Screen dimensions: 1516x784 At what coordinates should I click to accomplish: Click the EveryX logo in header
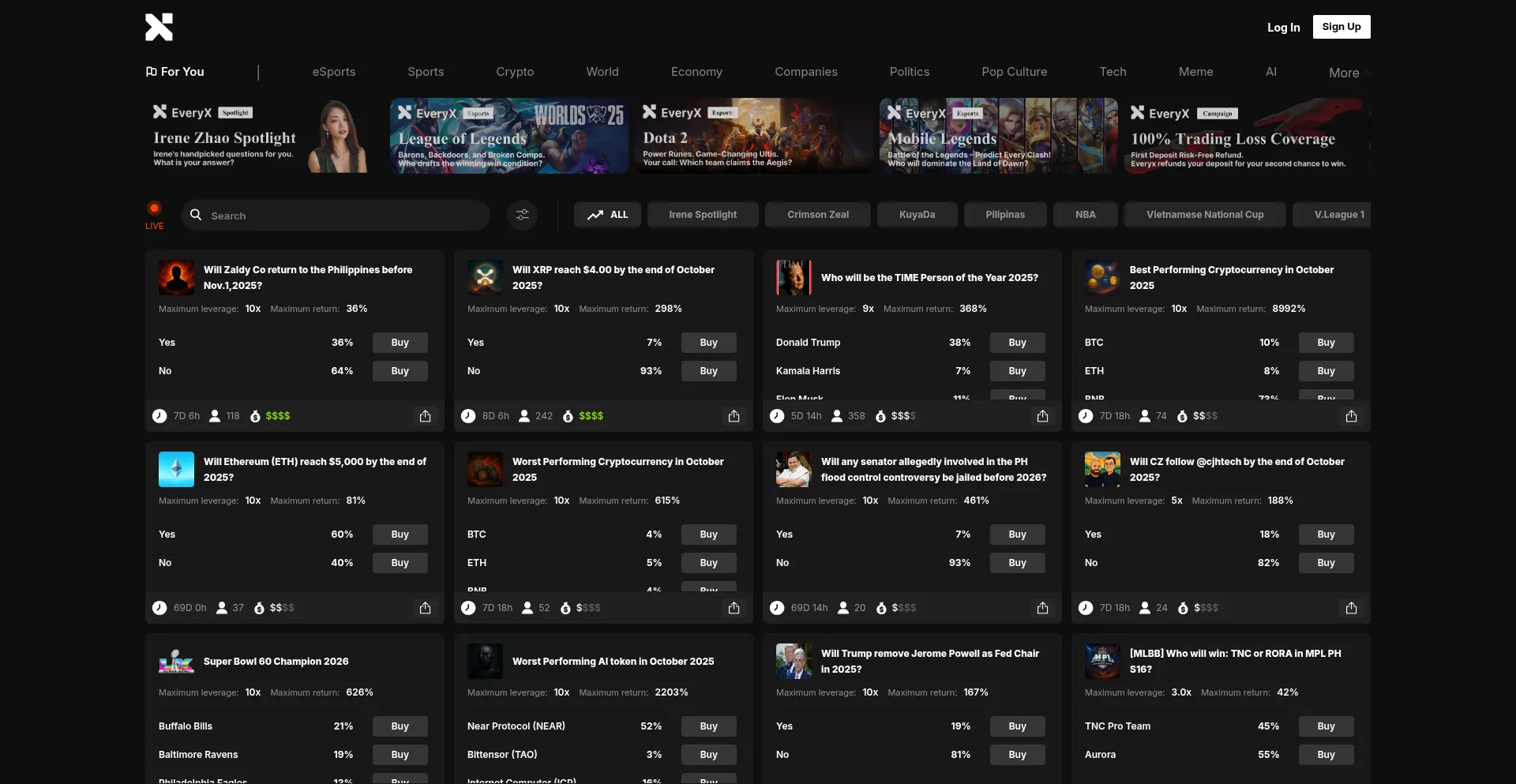[159, 27]
